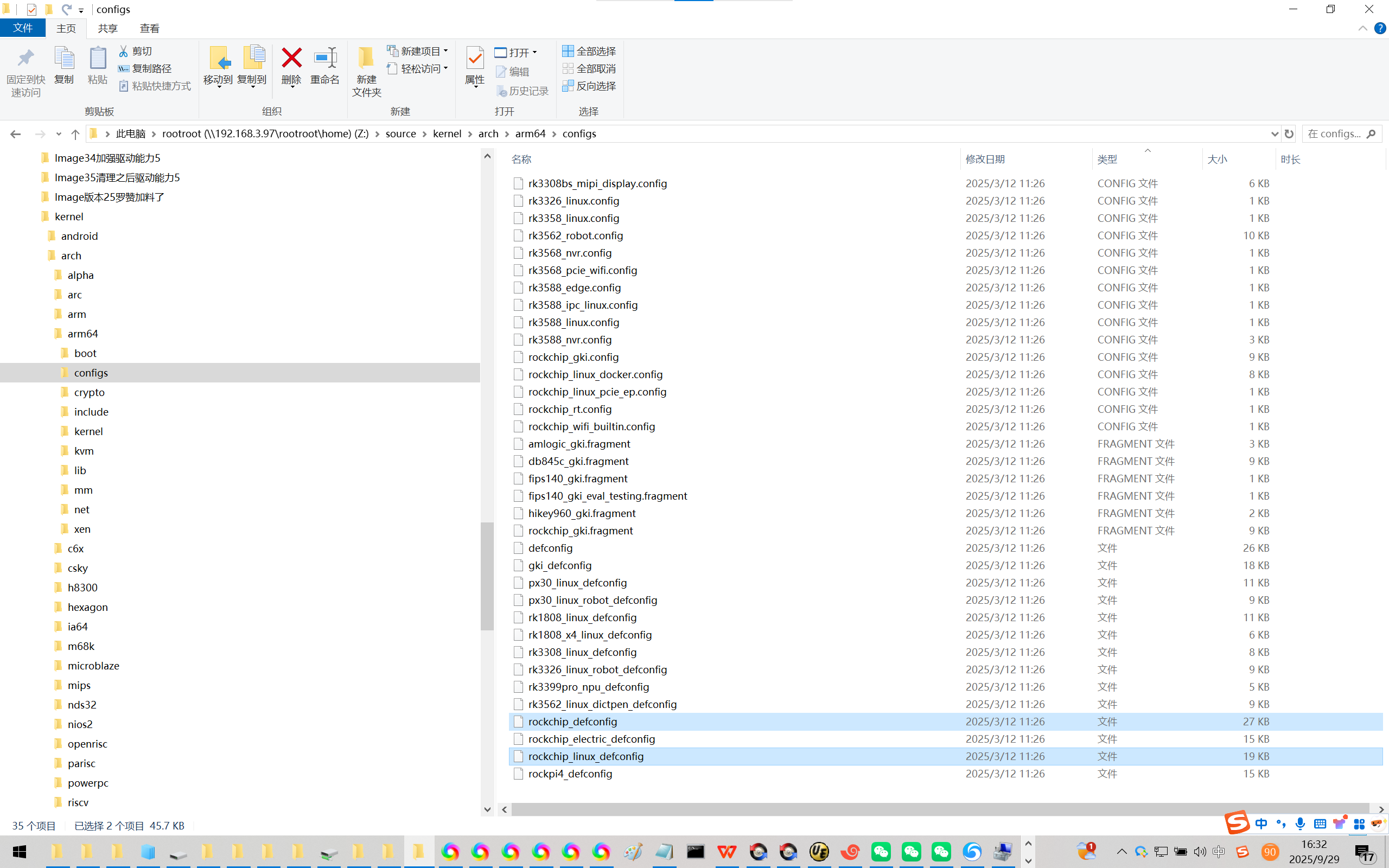
Task: Click the up-one-level arrow
Action: point(75,134)
